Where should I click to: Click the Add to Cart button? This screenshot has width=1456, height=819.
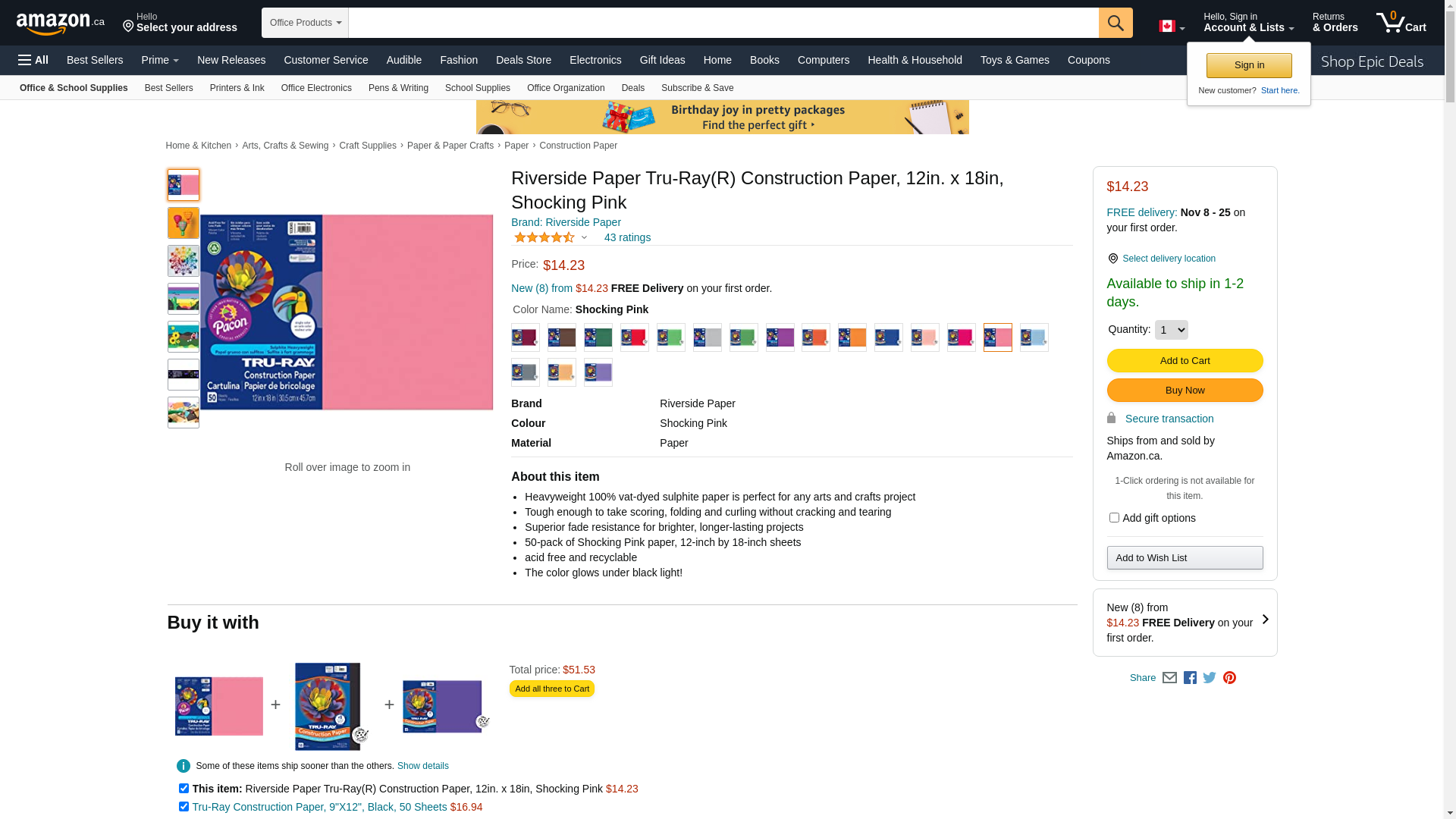pos(1185,361)
